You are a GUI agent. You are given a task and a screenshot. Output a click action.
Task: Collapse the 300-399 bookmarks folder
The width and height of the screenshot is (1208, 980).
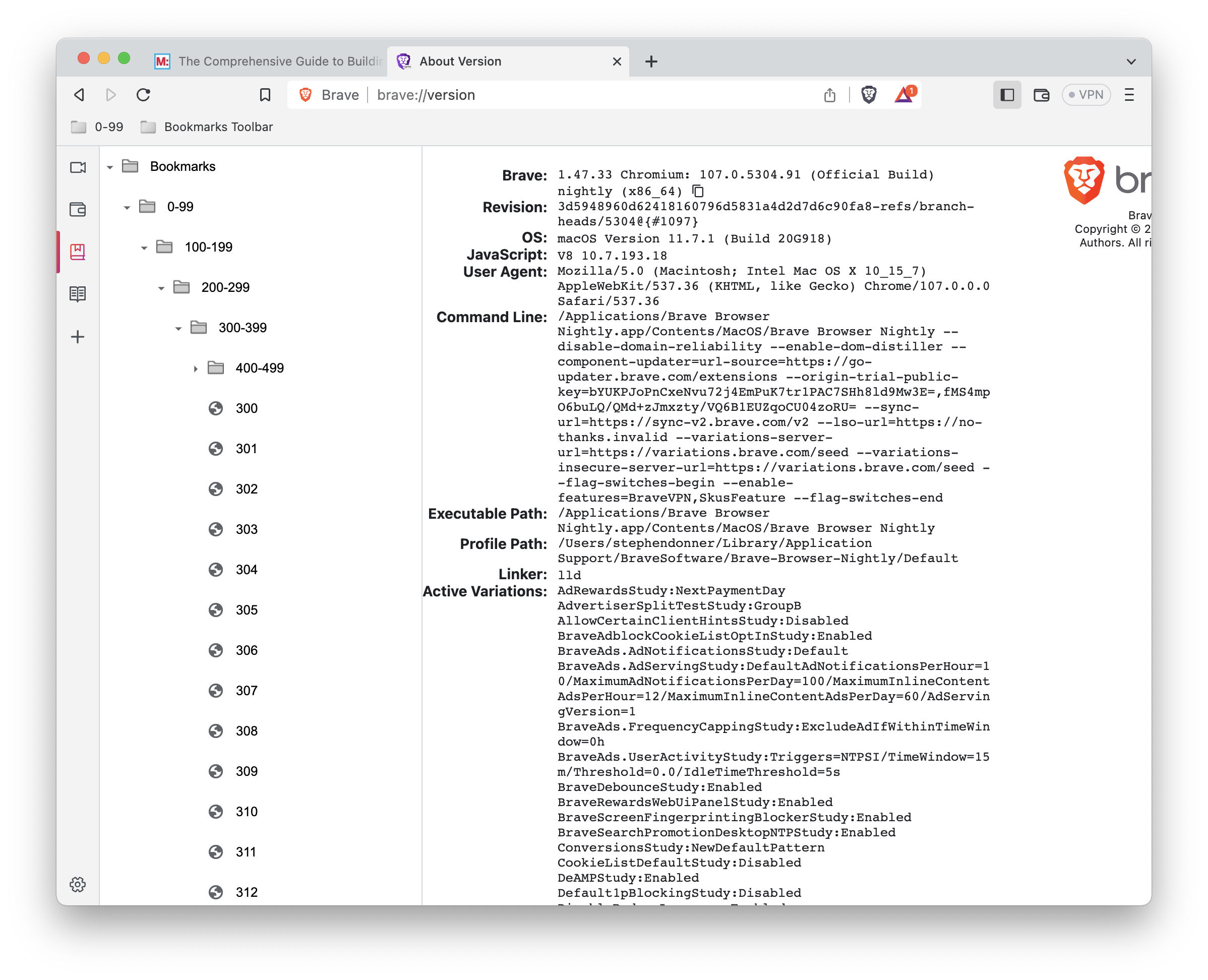[178, 329]
